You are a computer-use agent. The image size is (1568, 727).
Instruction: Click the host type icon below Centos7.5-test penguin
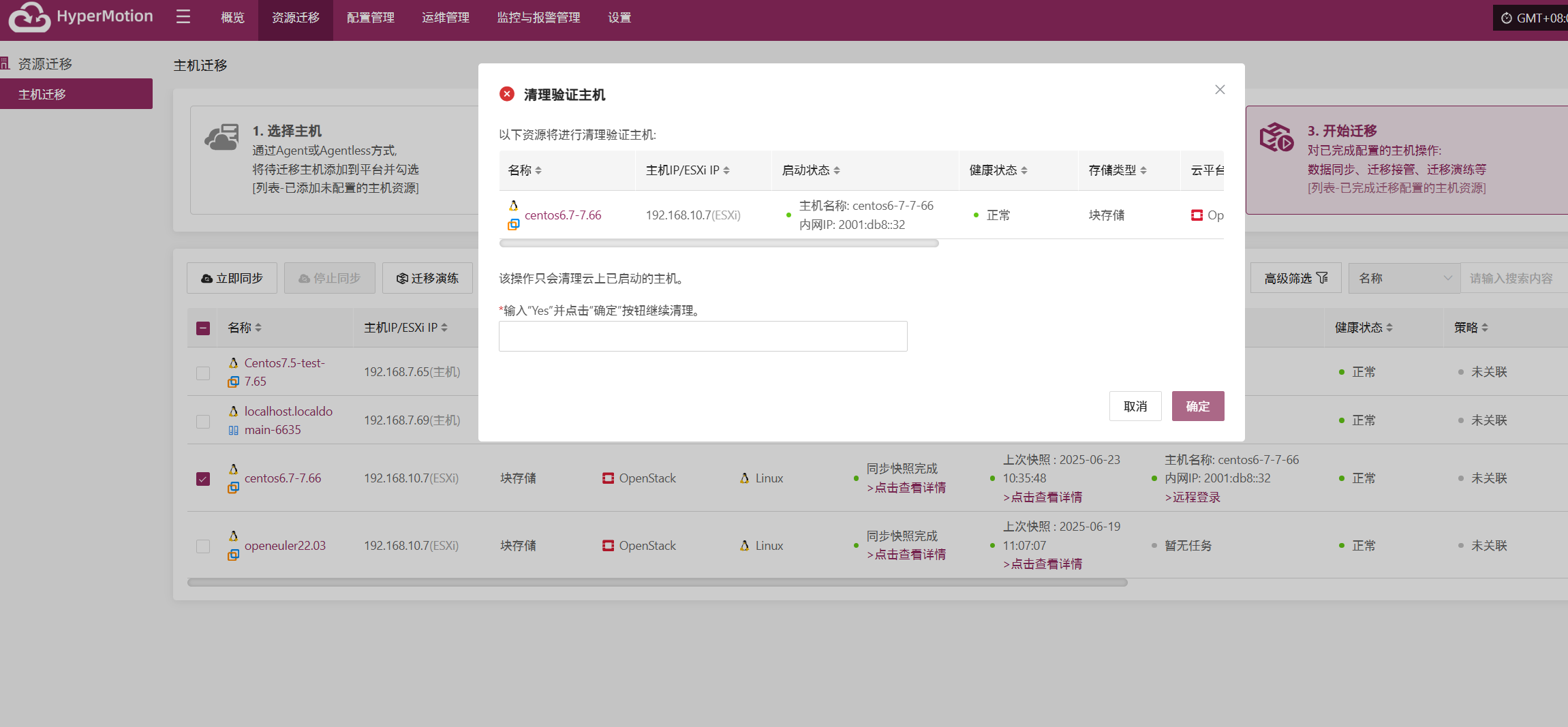click(233, 382)
